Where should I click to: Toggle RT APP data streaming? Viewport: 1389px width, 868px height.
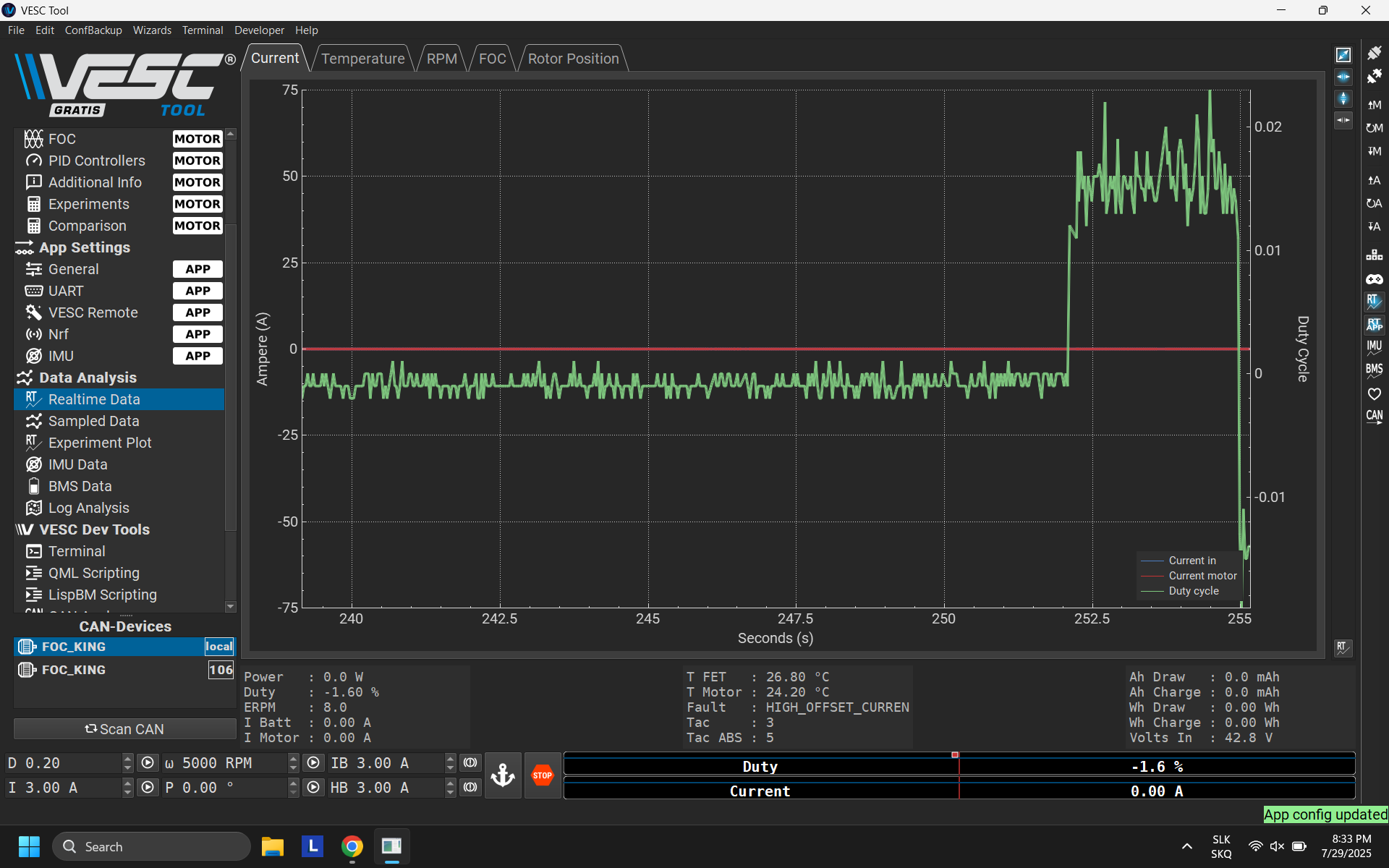(1374, 325)
